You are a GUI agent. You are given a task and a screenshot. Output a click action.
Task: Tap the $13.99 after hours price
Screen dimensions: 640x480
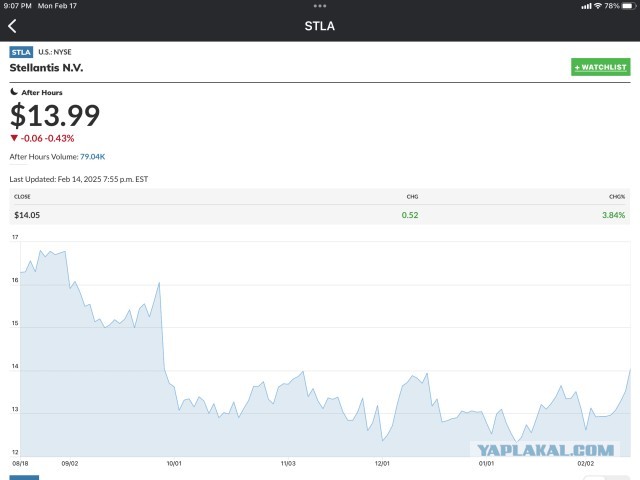coord(55,116)
